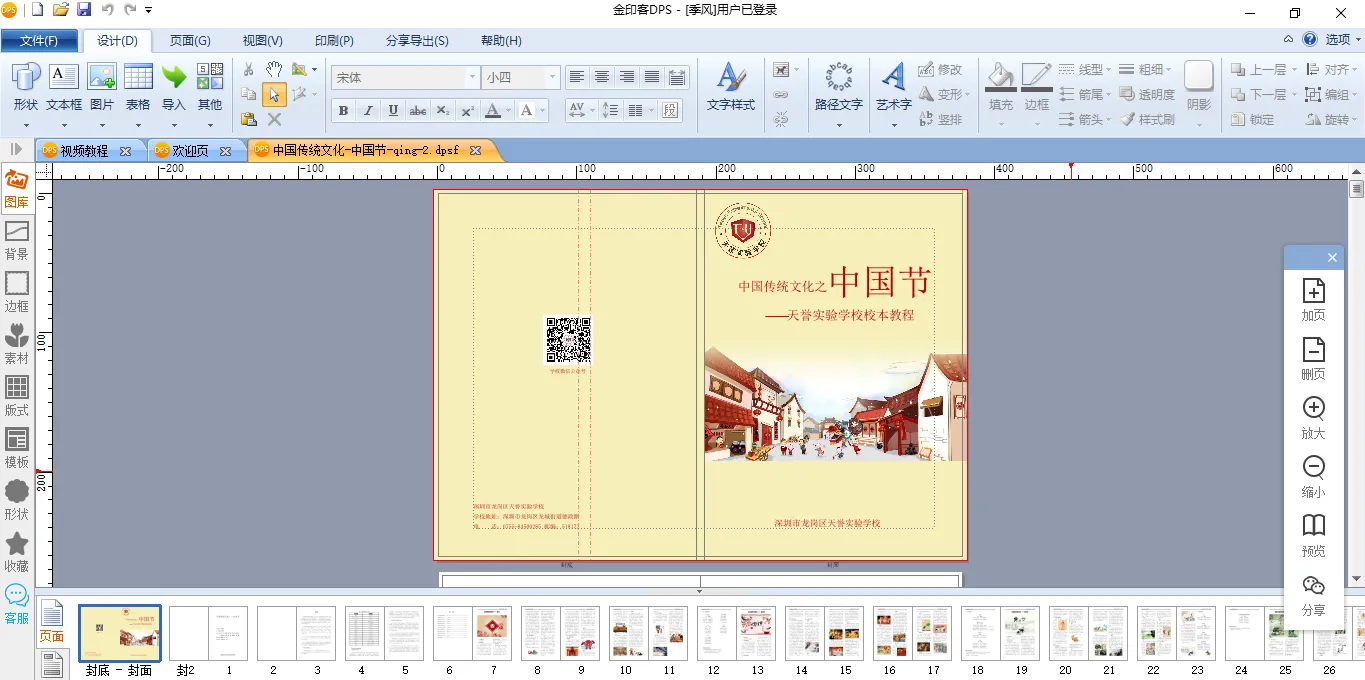This screenshot has height=680, width=1365.
Task: Expand the font name dropdown showing 宋体
Action: pos(472,77)
